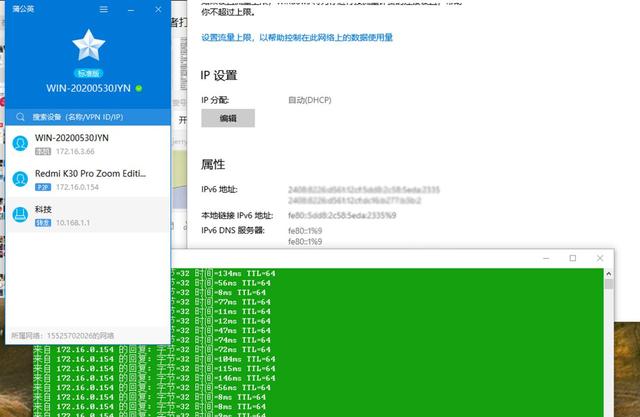This screenshot has height=417, width=640.
Task: Click the P2P connection tag
Action: click(43, 187)
